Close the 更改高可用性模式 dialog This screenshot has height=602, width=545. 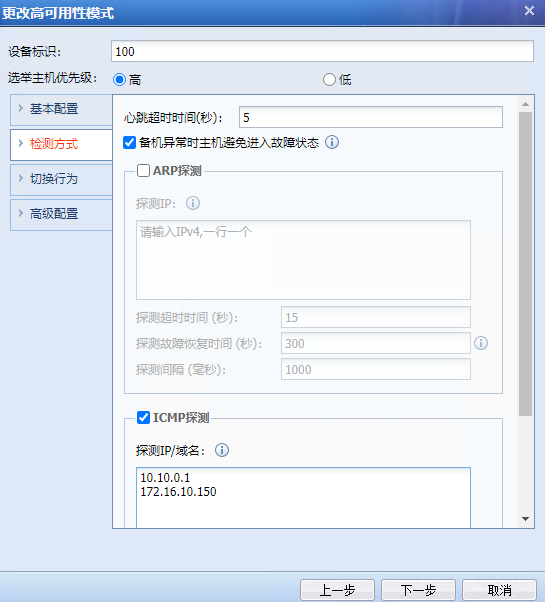529,11
